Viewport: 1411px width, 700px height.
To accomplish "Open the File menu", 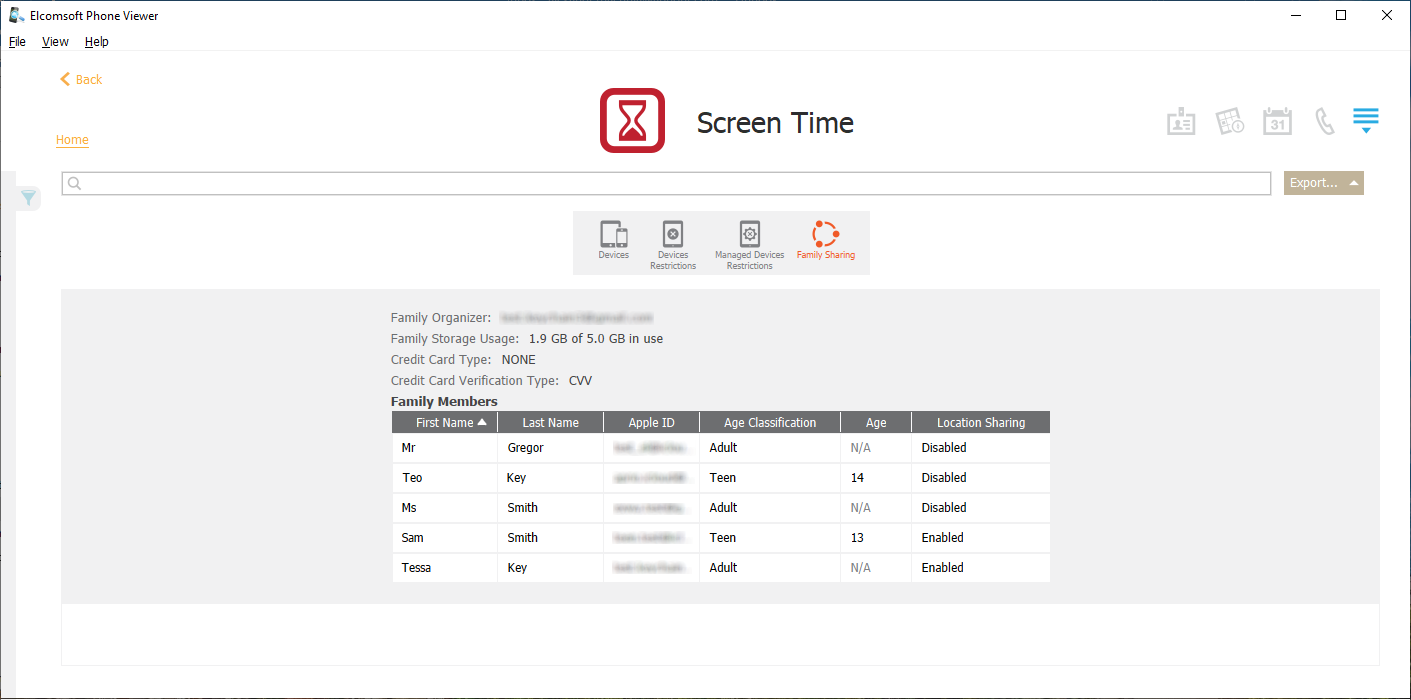I will click(17, 42).
